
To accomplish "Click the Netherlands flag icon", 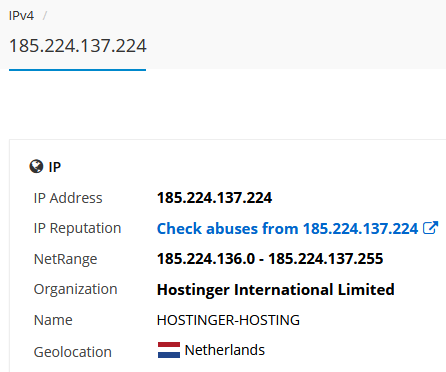I will point(169,350).
